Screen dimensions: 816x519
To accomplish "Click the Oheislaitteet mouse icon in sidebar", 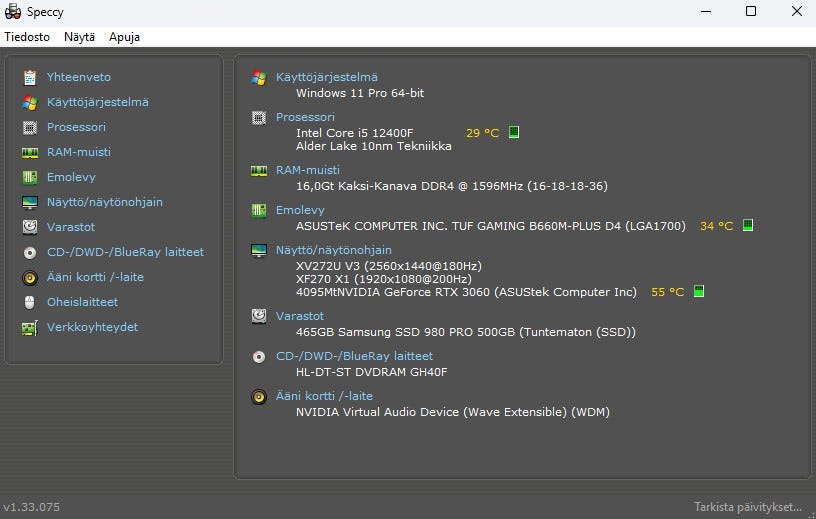I will point(30,302).
